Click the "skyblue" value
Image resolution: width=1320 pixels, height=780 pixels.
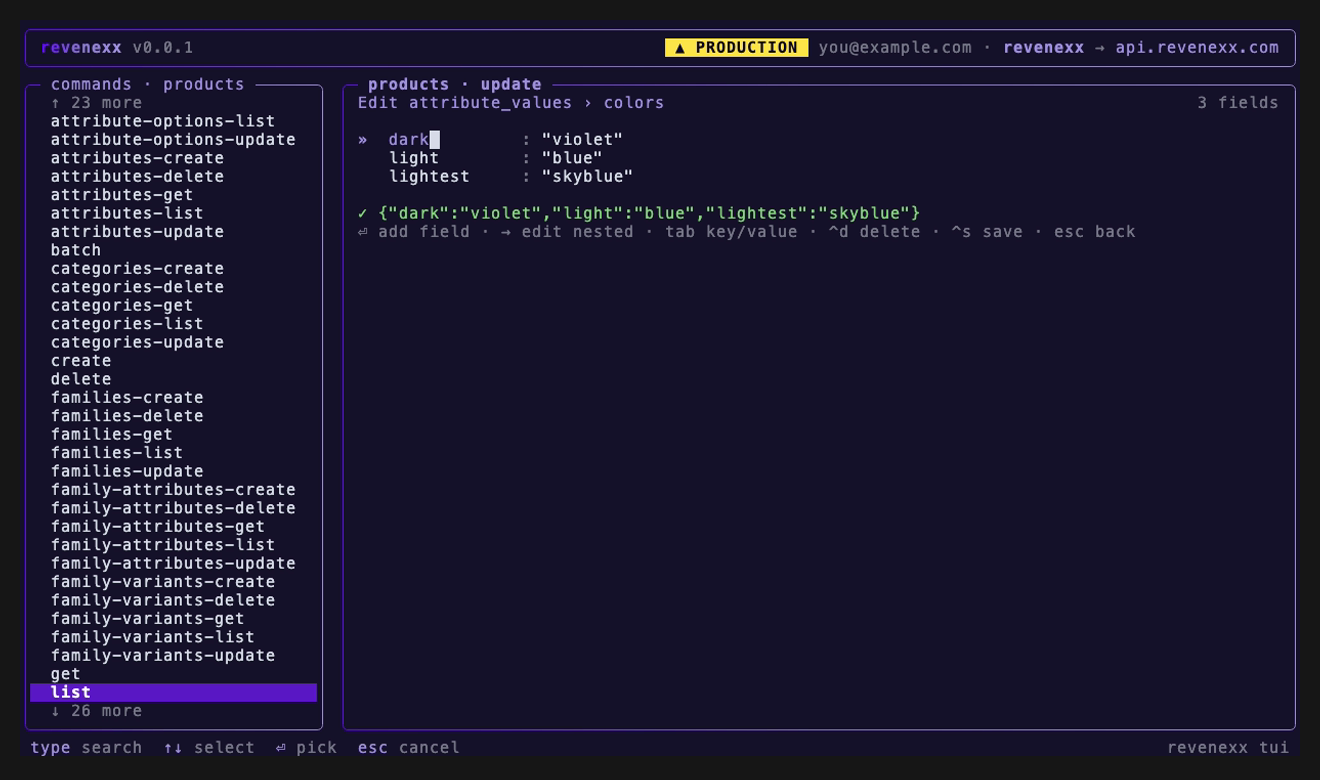point(587,177)
